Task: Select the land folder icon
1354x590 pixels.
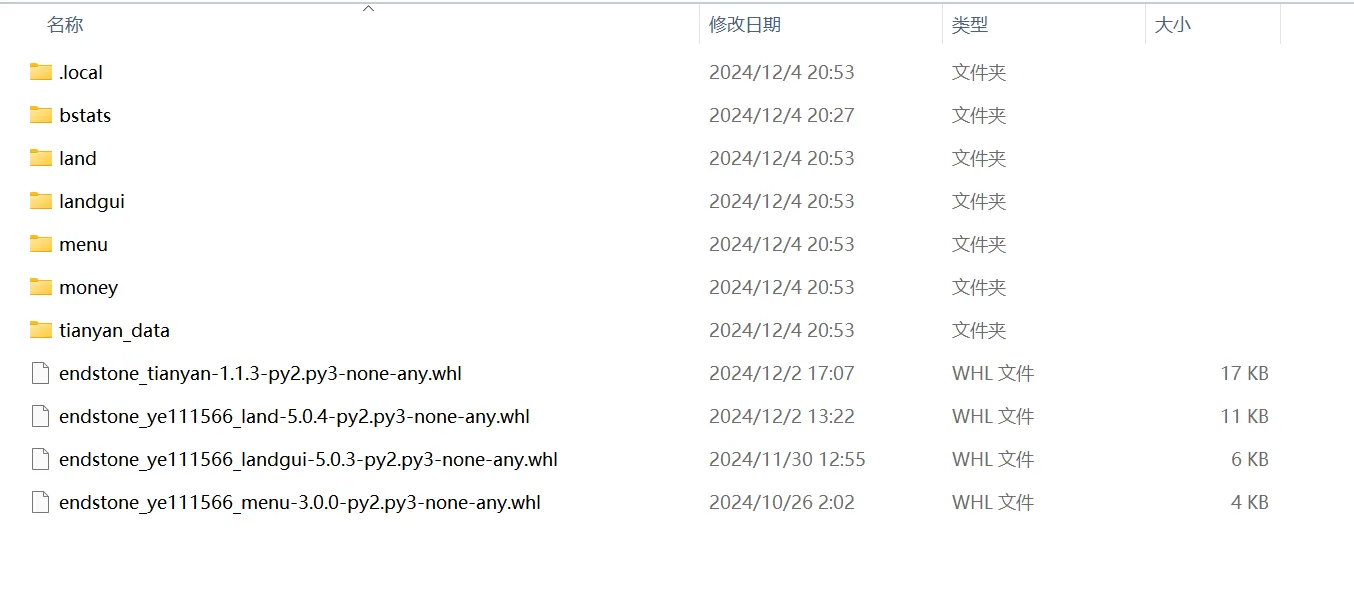Action: coord(40,158)
